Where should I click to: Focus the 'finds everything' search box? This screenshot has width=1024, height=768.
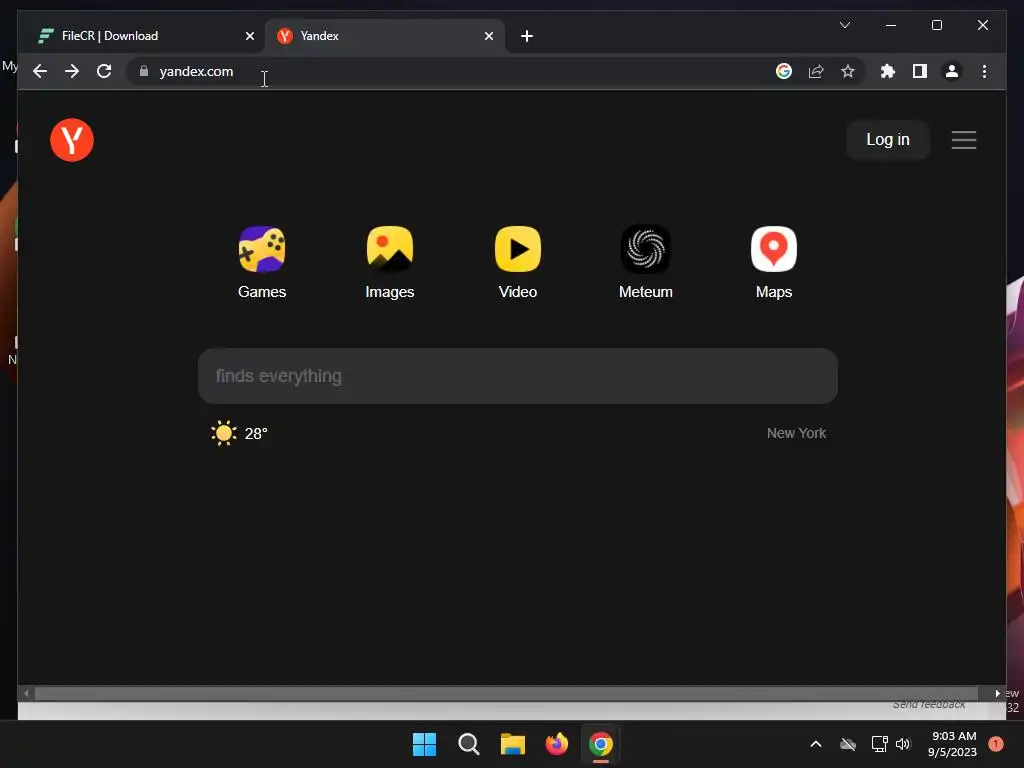coord(518,376)
